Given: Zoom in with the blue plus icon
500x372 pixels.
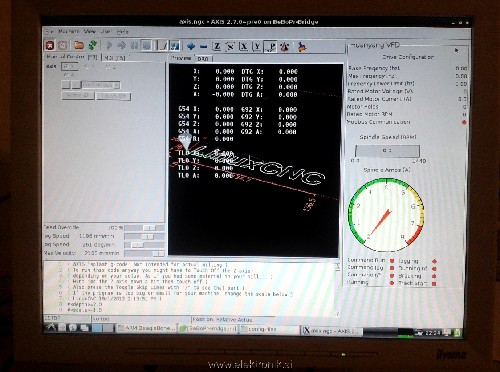Looking at the screenshot, I should (x=191, y=46).
